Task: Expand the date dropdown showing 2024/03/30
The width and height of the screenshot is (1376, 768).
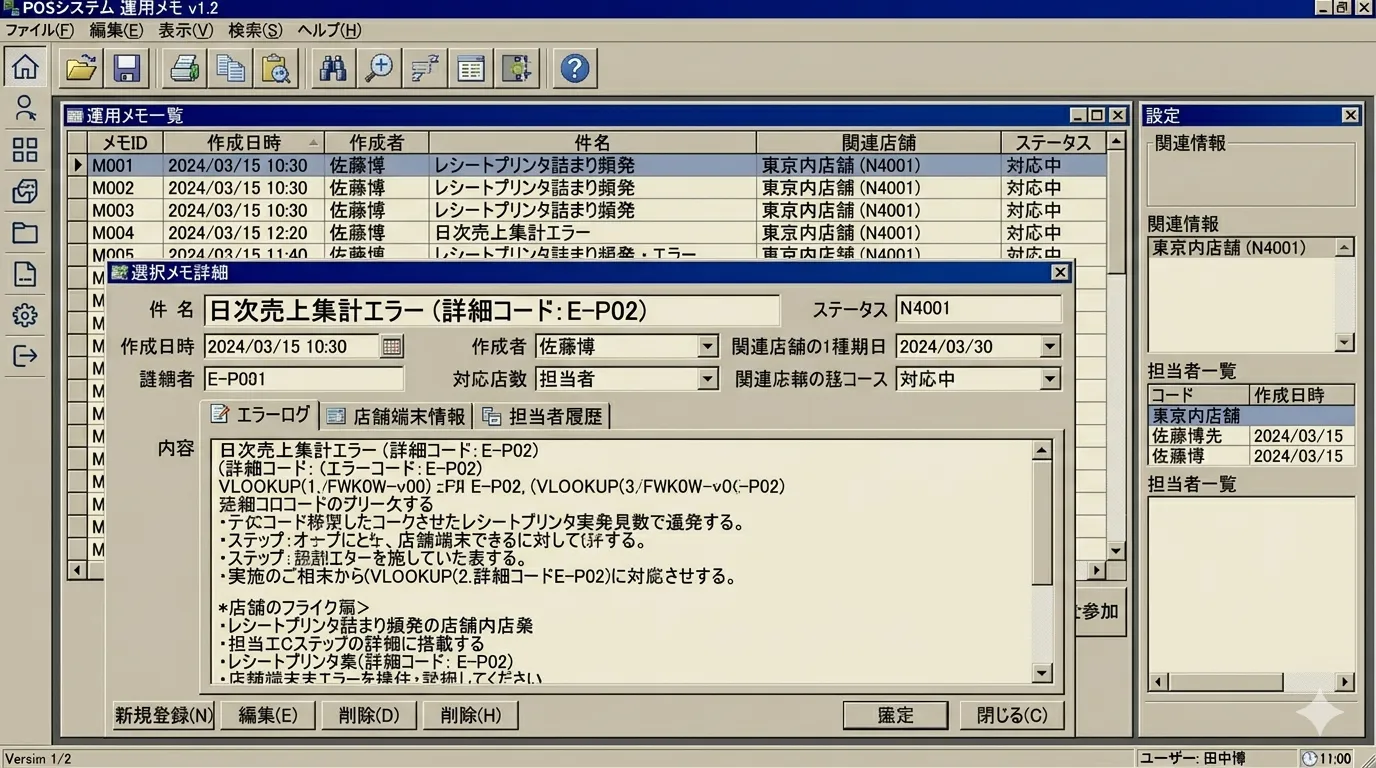Action: click(1050, 347)
